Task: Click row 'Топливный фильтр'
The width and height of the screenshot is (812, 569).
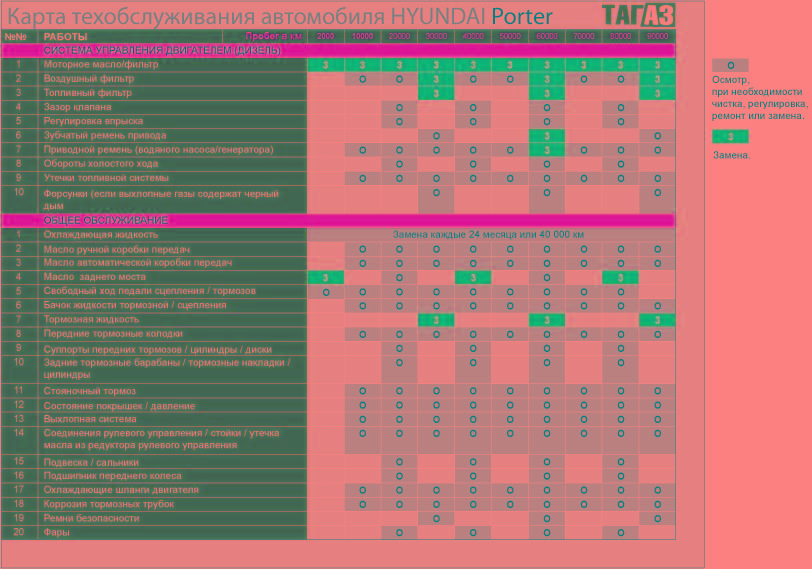Action: click(x=339, y=93)
